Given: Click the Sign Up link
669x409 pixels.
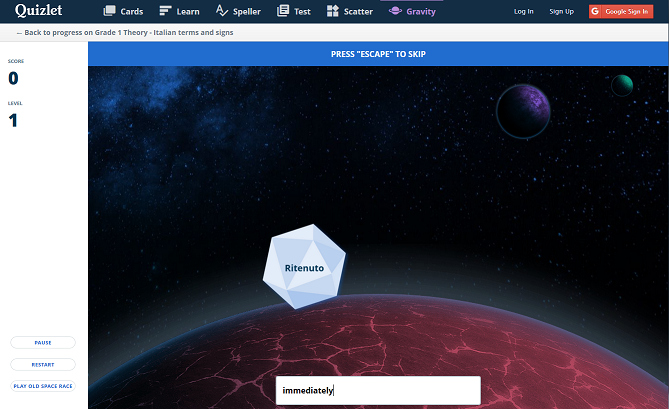Looking at the screenshot, I should pos(561,12).
